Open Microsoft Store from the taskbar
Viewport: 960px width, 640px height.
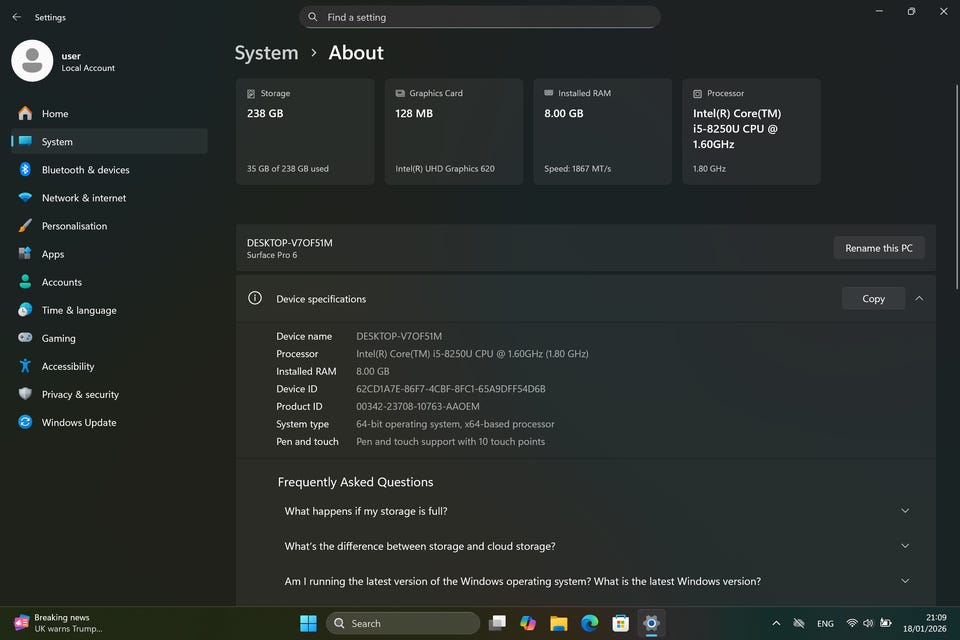(x=620, y=623)
